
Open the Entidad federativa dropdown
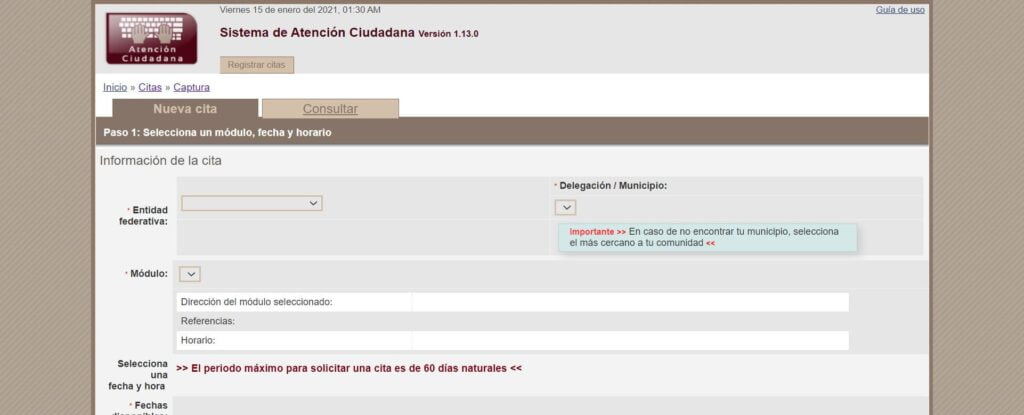pyautogui.click(x=251, y=203)
